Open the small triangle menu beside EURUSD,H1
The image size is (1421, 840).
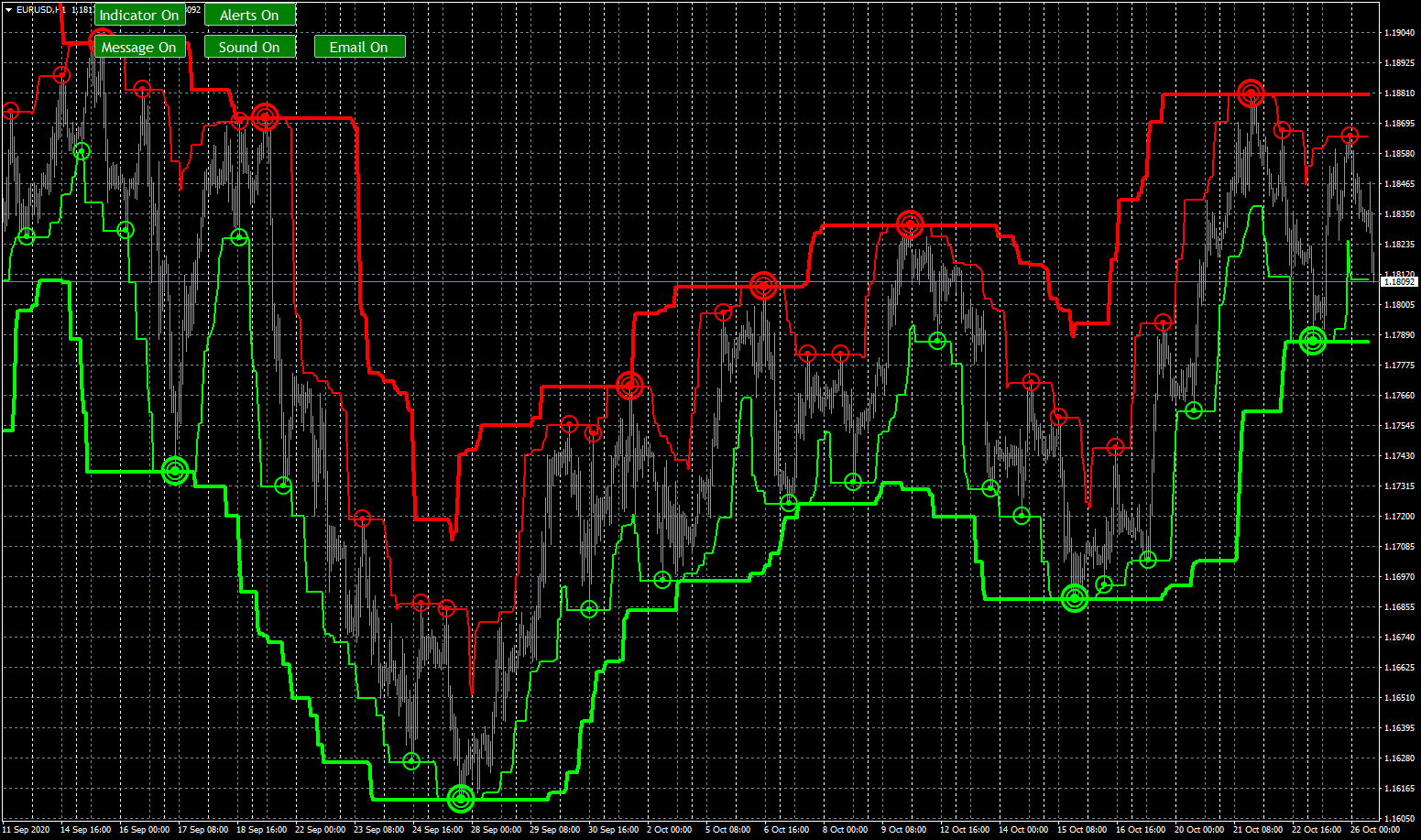8,9
